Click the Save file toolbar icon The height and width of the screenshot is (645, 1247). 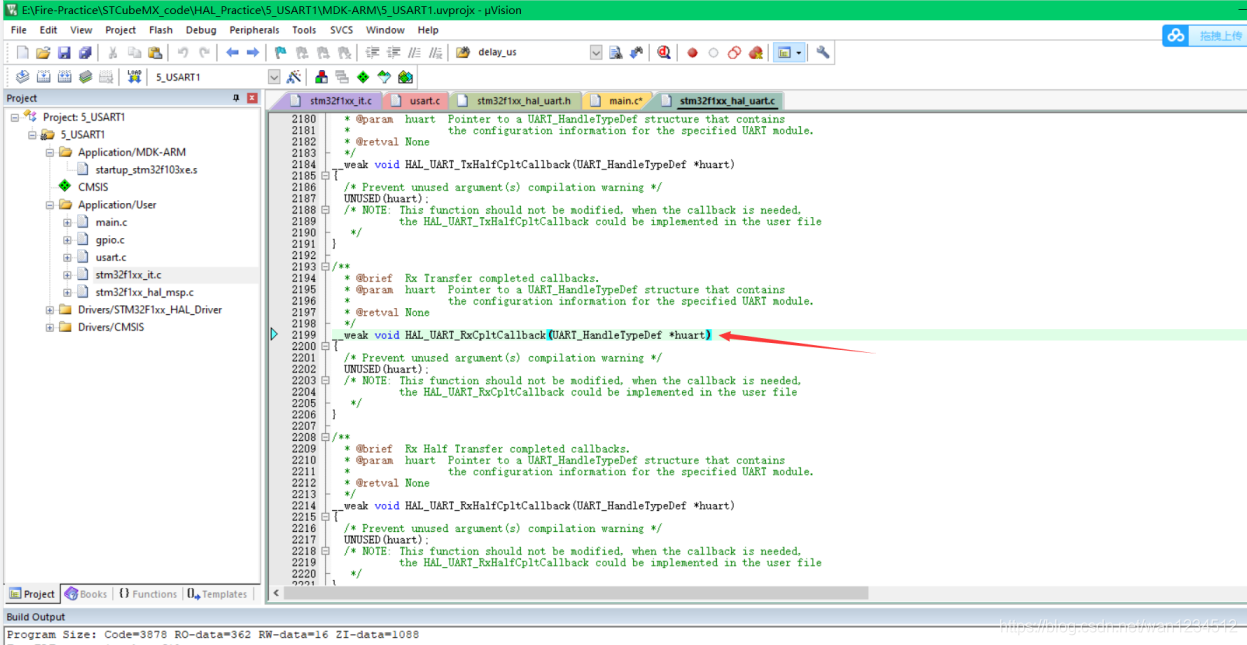tap(64, 53)
